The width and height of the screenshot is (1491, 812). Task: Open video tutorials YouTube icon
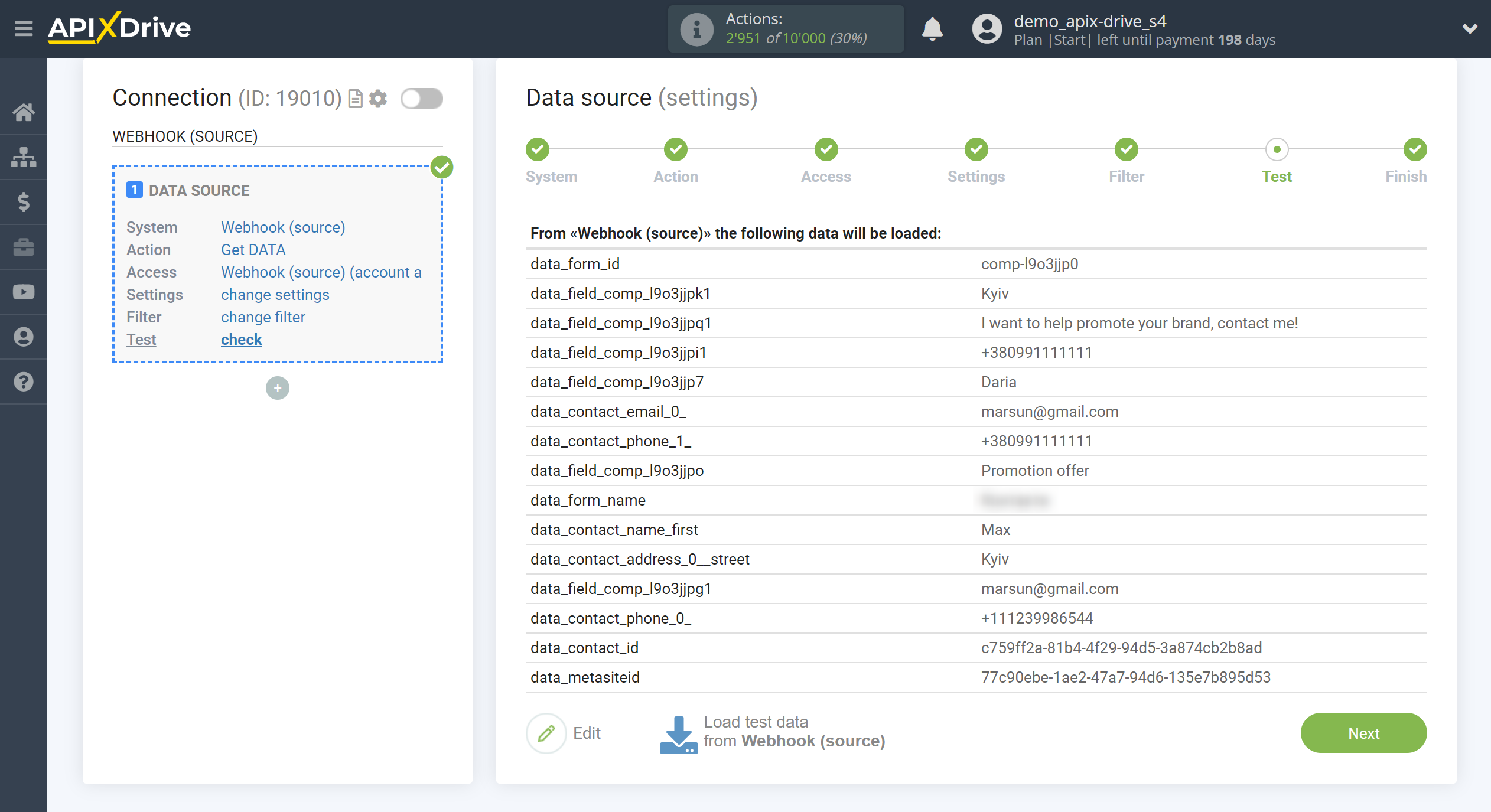coord(24,292)
